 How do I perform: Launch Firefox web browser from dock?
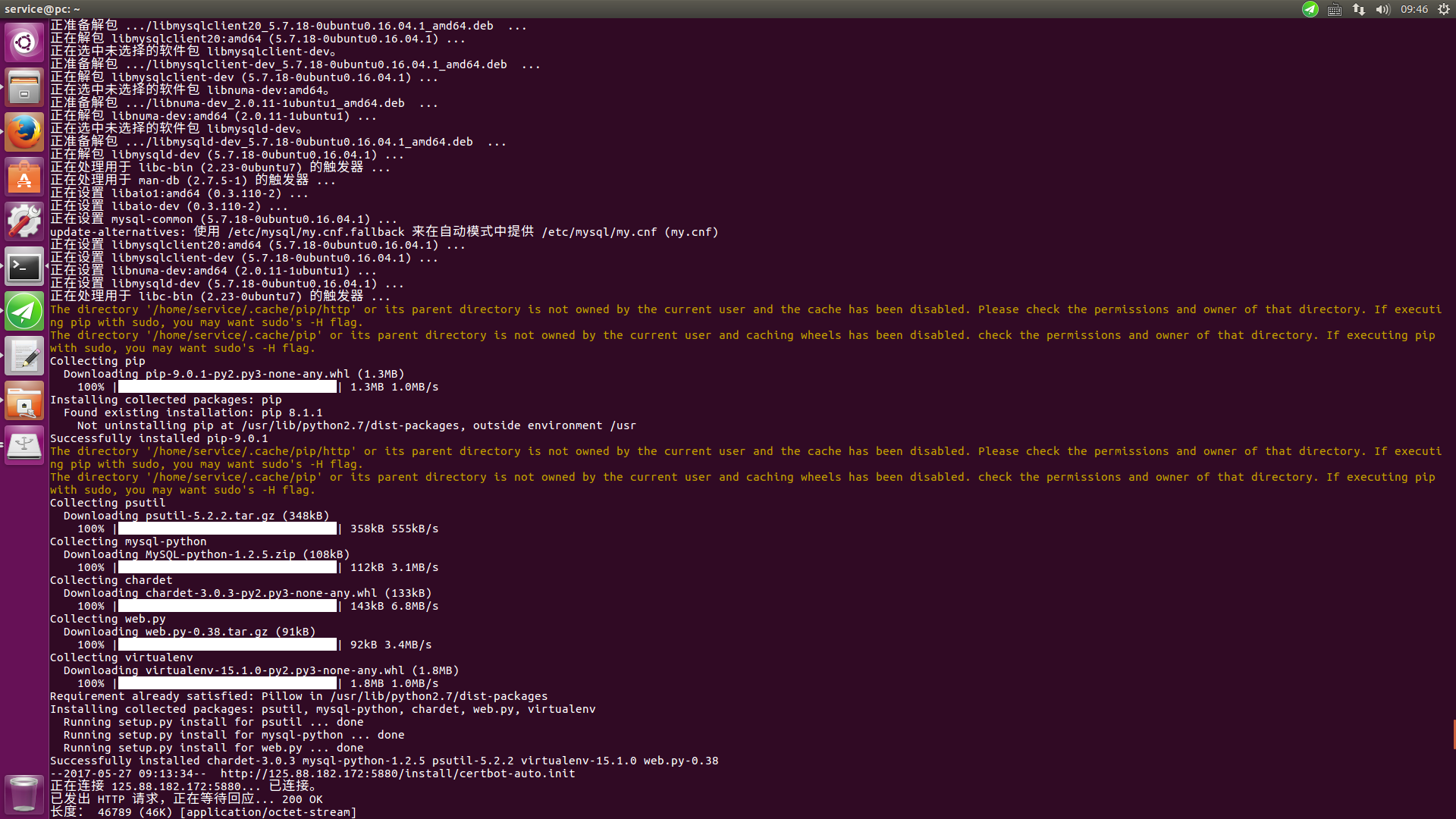(x=24, y=132)
